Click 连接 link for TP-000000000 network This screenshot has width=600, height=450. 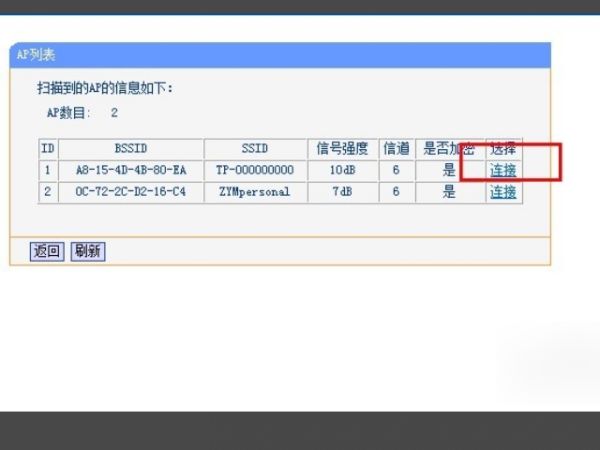pos(503,170)
